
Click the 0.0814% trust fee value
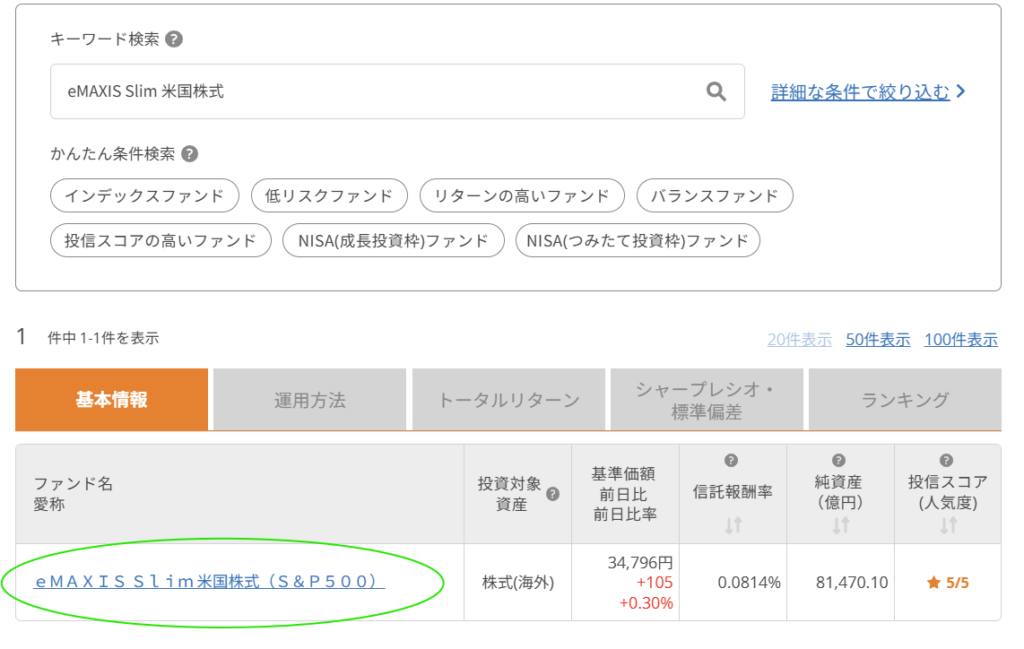(x=749, y=582)
